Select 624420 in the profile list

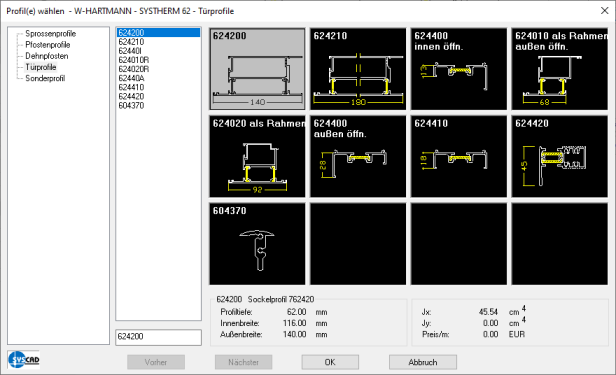(131, 96)
